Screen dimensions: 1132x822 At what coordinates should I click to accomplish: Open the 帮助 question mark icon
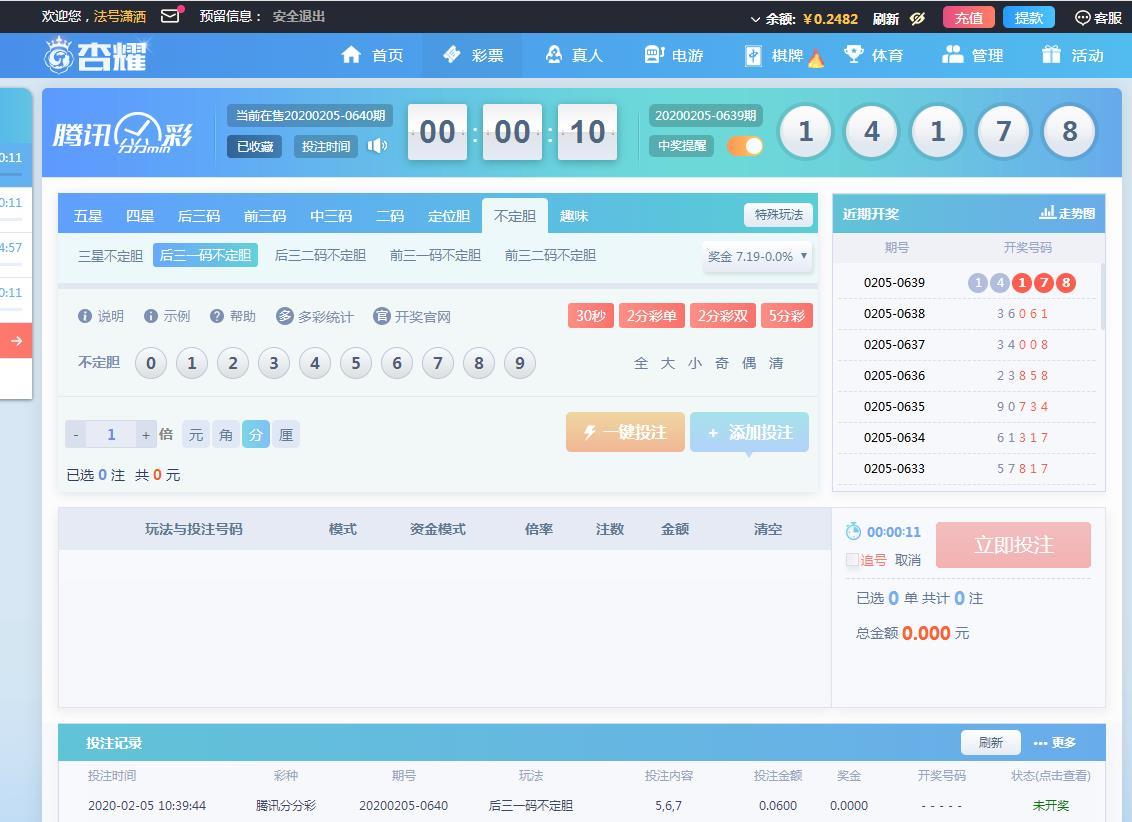[x=217, y=316]
